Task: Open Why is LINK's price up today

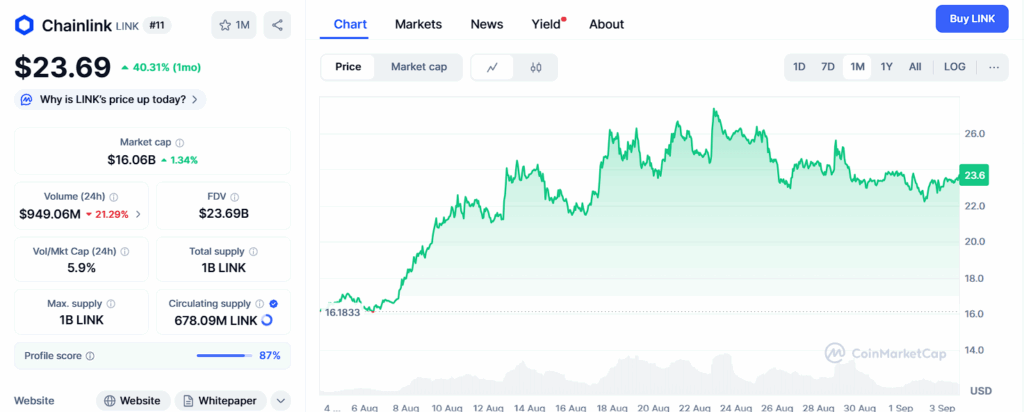Action: 110,99
